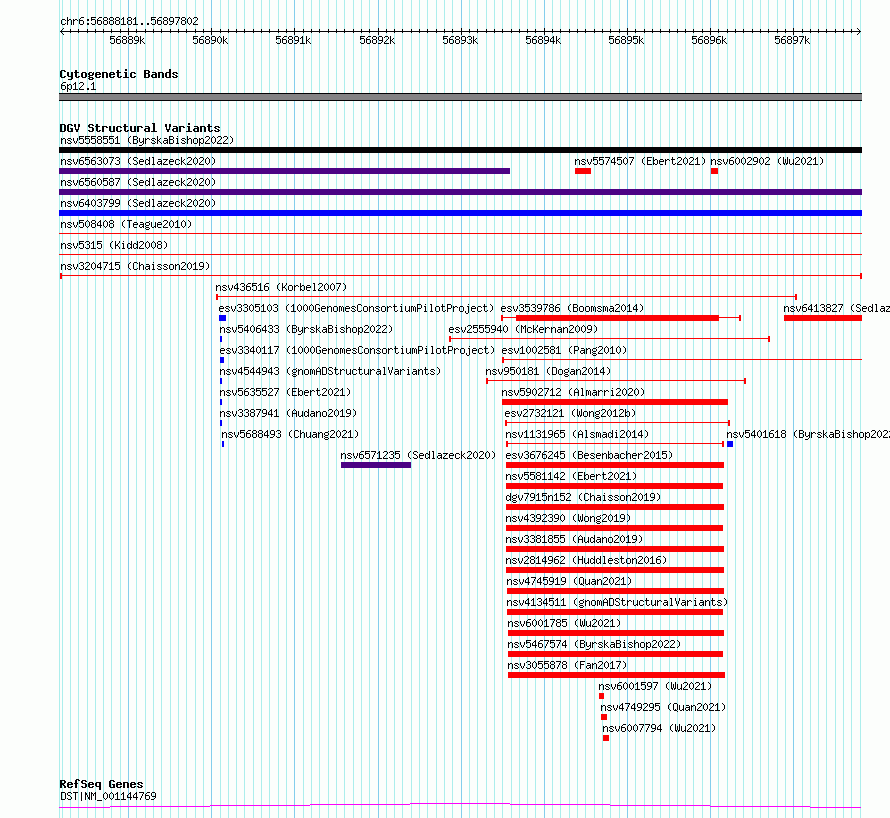Click the nsv6001597 Wu2021 red square
Screen dimensions: 890x818
click(602, 696)
